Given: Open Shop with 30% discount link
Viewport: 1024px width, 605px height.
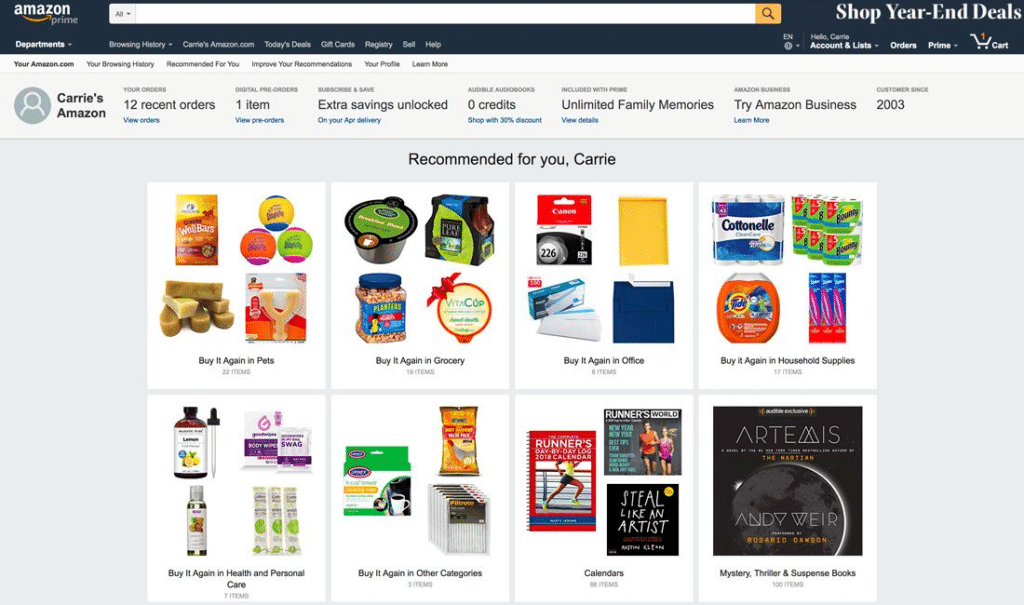Looking at the screenshot, I should [x=504, y=120].
